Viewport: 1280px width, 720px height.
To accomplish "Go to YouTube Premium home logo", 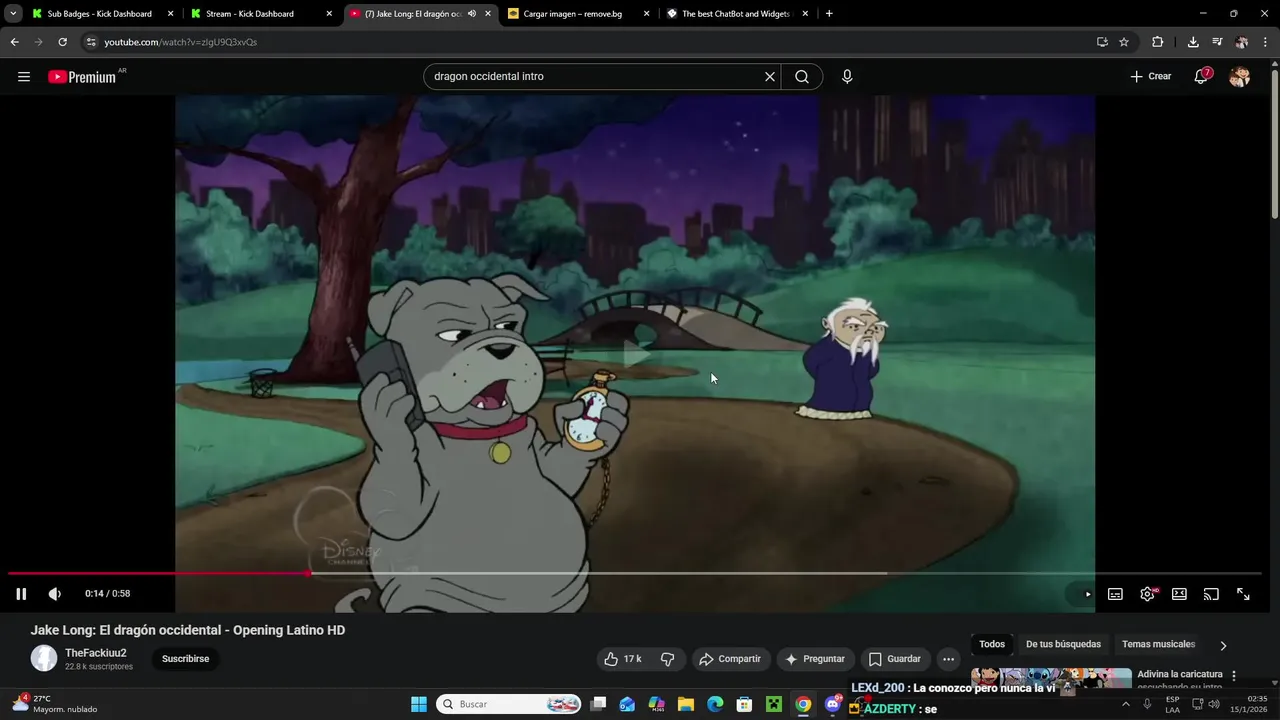I will click(83, 76).
